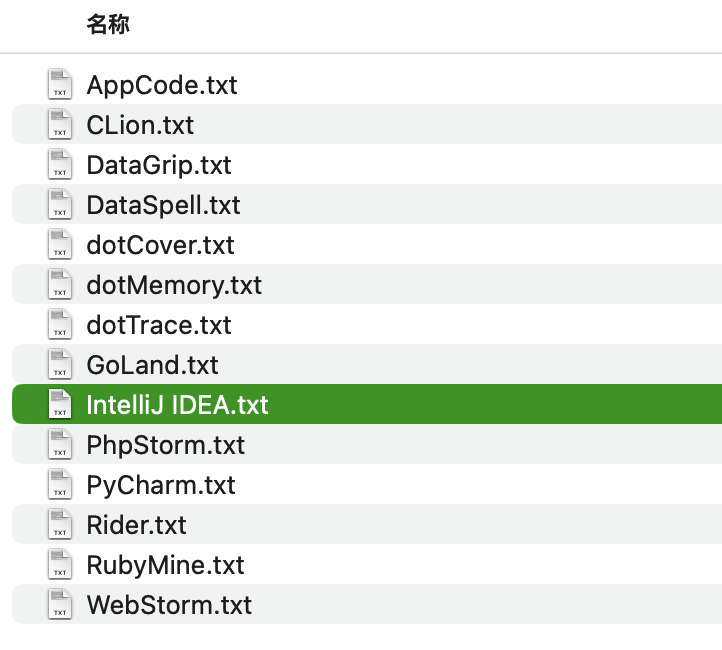
Task: Select the GoLand.txt file name
Action: tap(152, 366)
